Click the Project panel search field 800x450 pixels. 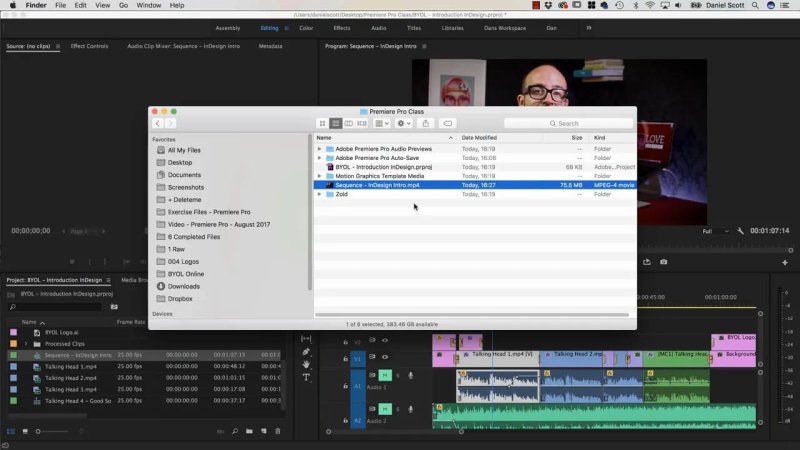(x=55, y=307)
